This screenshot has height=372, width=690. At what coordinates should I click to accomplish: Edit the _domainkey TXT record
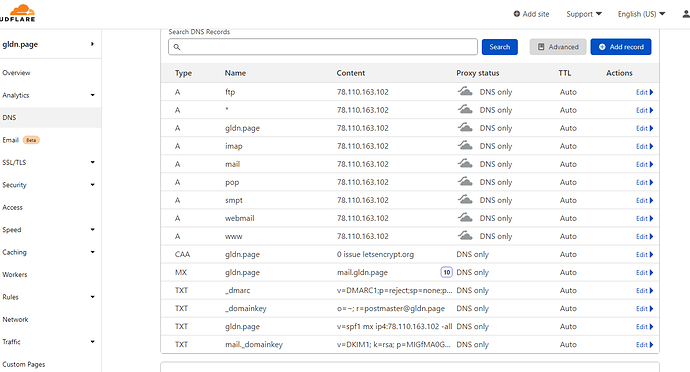645,309
